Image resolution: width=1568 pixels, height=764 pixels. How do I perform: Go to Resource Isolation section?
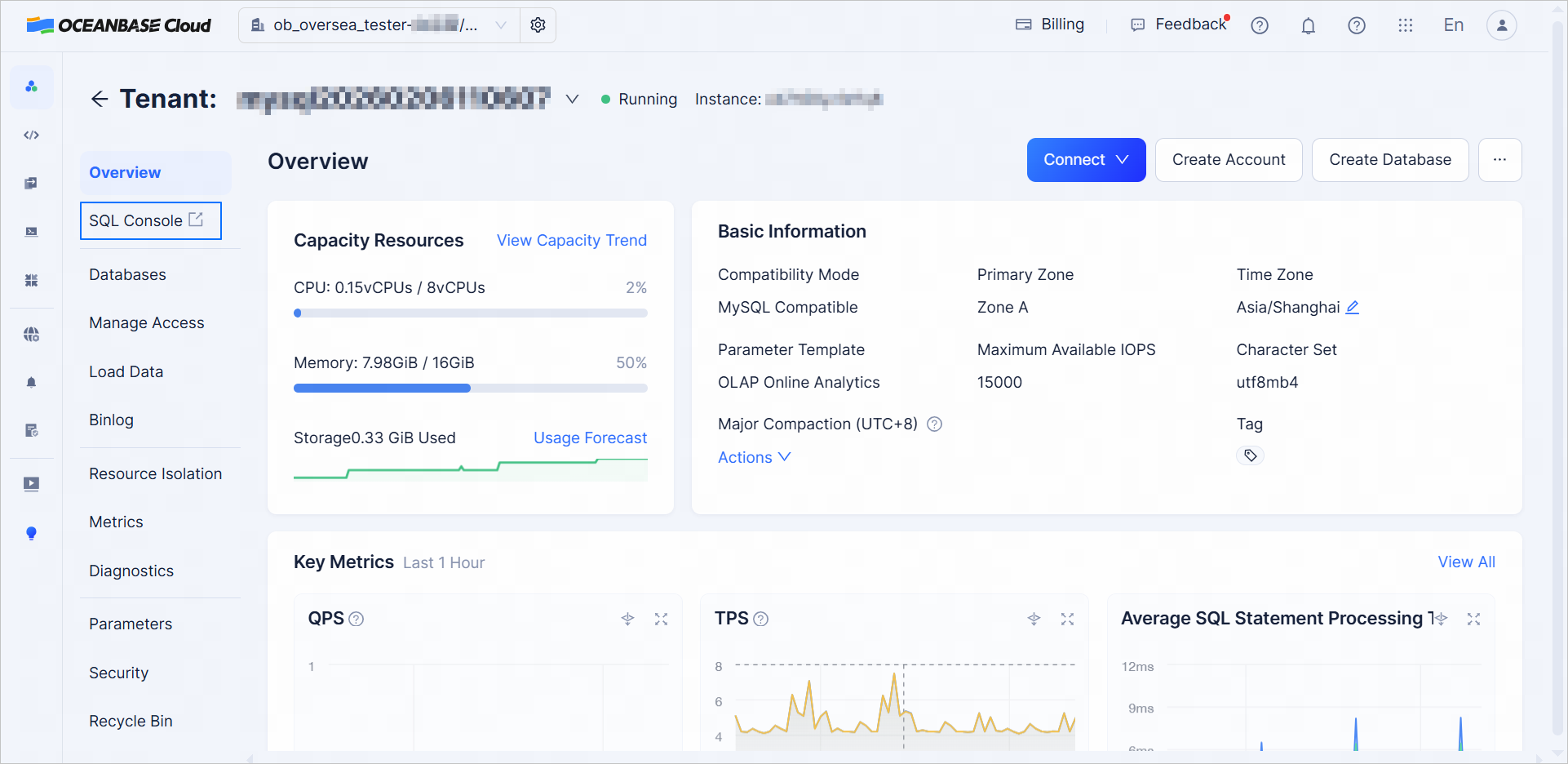click(x=155, y=474)
